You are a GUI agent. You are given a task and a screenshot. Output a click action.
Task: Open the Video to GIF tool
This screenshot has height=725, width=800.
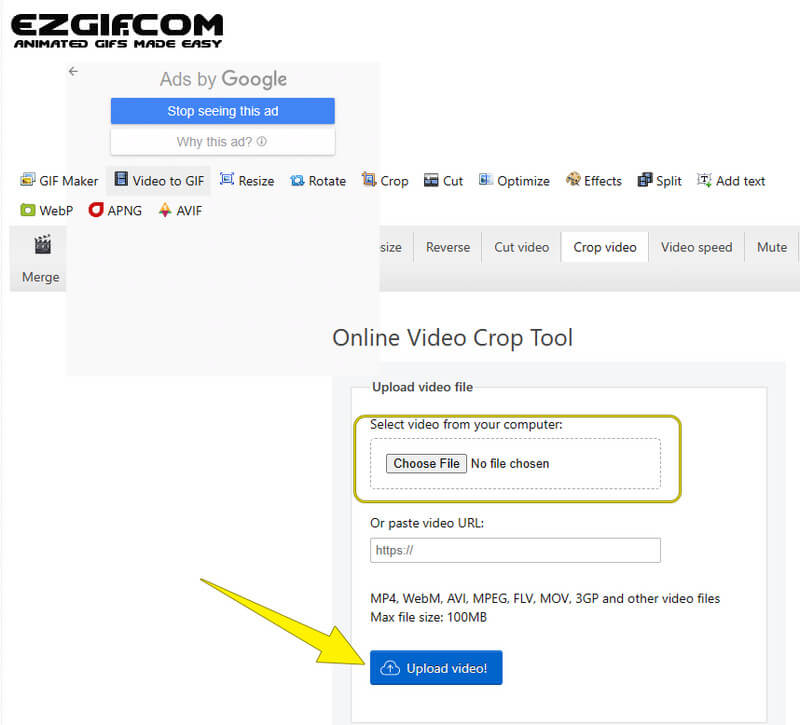[159, 181]
